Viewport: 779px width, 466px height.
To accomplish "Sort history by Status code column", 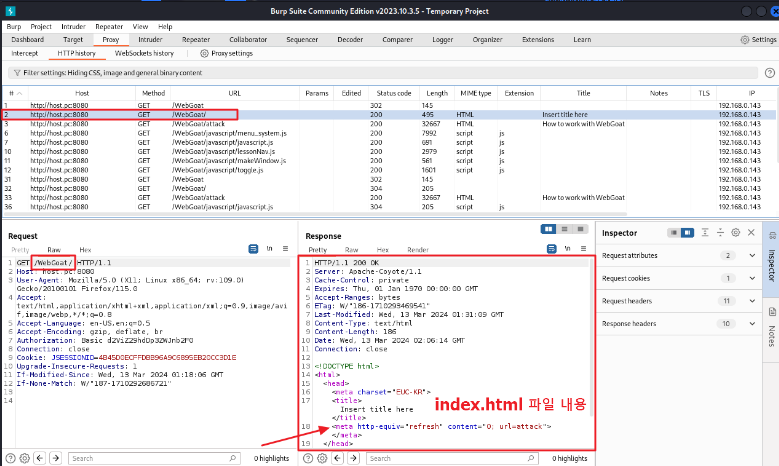I will click(x=393, y=93).
